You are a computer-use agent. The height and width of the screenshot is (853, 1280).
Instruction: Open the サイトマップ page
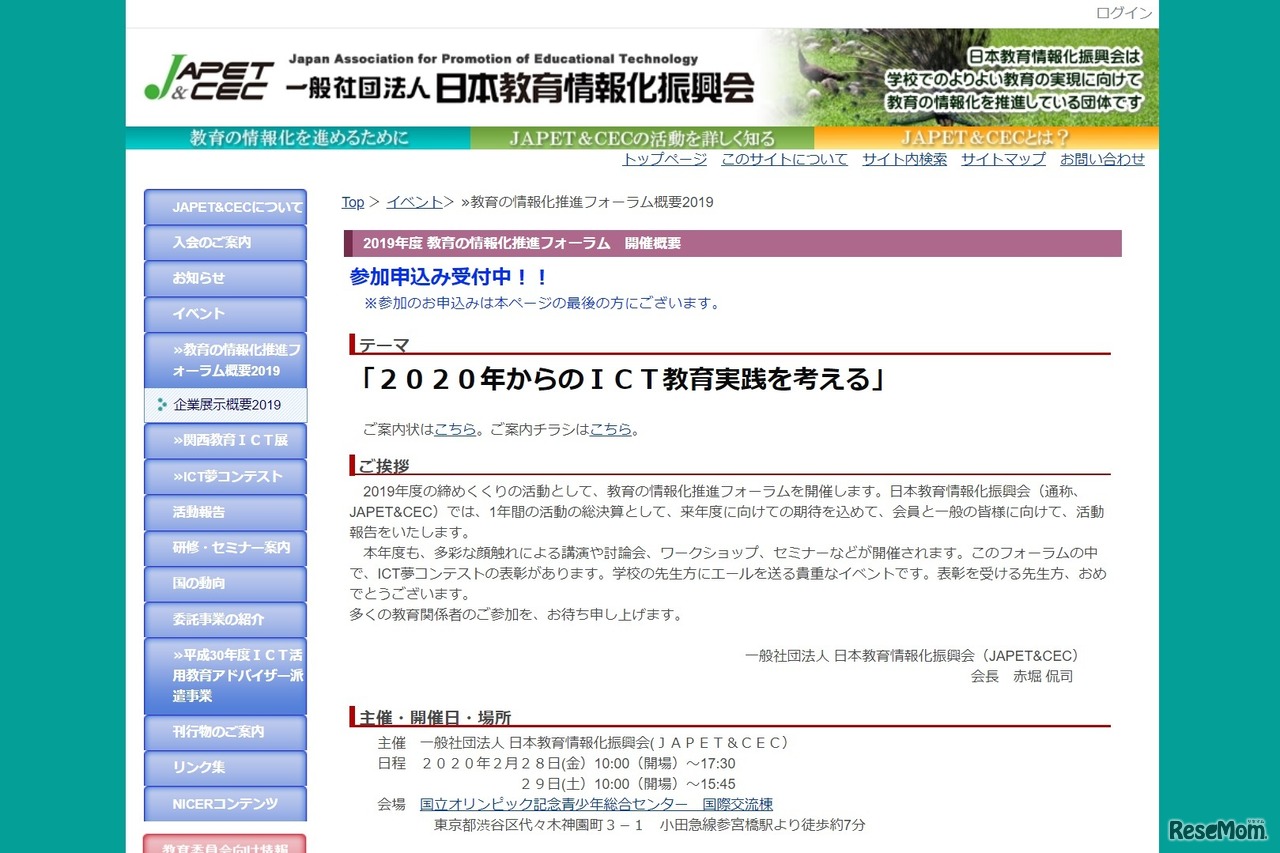[x=1003, y=159]
